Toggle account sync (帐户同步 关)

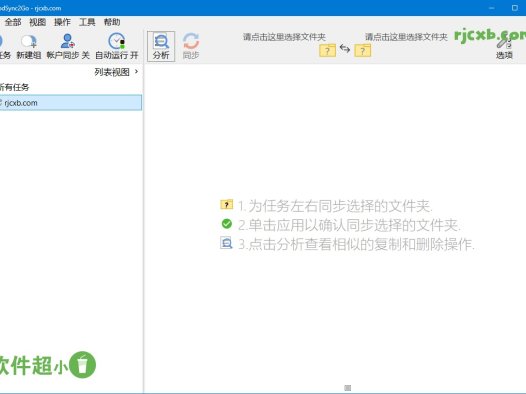pyautogui.click(x=68, y=47)
